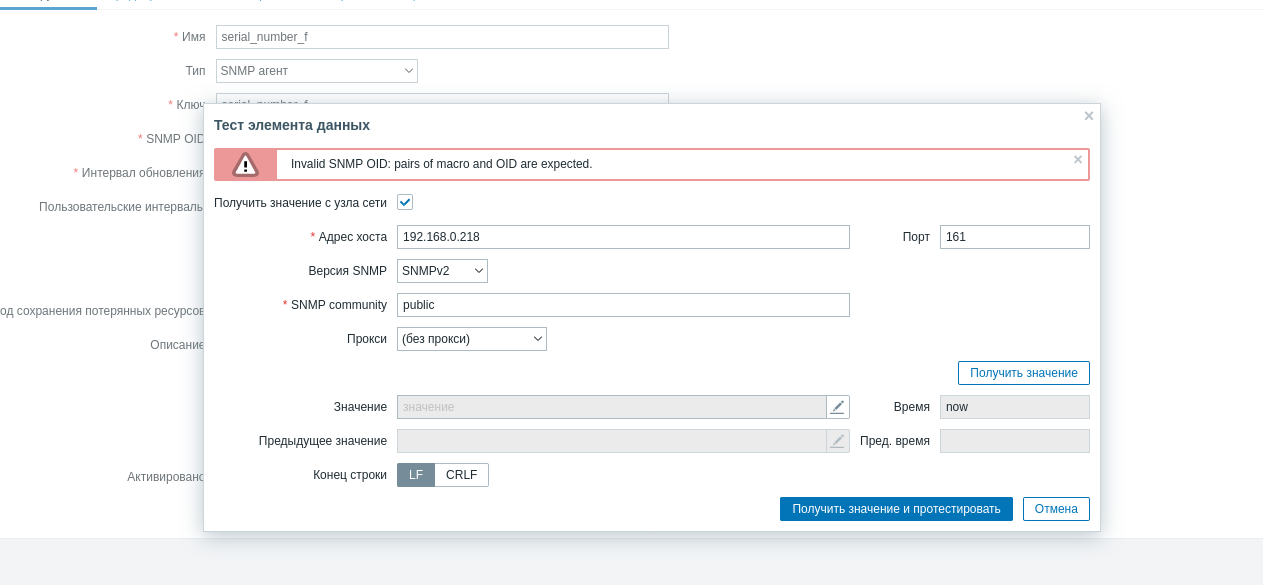The image size is (1263, 585).
Task: Focus the Адрес хоста input field
Action: point(622,237)
